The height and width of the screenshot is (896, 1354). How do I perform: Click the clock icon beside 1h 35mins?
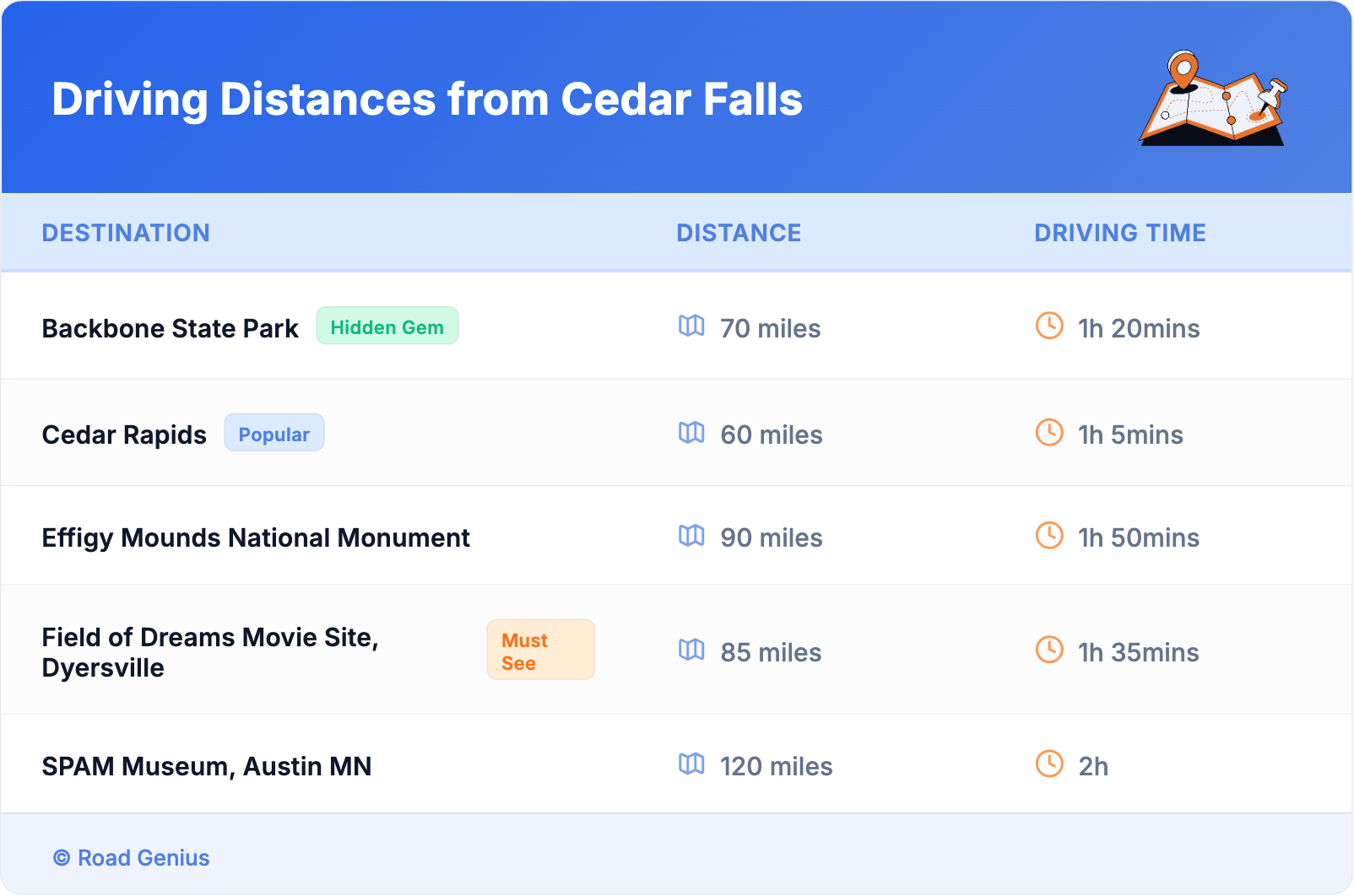pyautogui.click(x=1049, y=650)
